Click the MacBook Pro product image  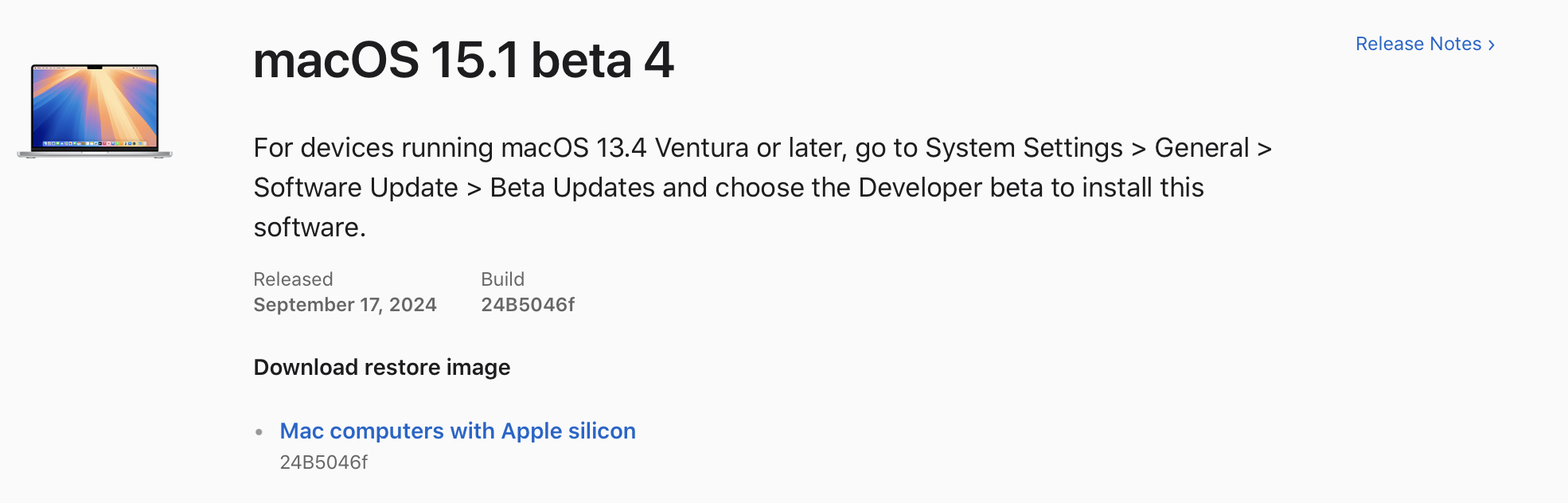coord(95,111)
